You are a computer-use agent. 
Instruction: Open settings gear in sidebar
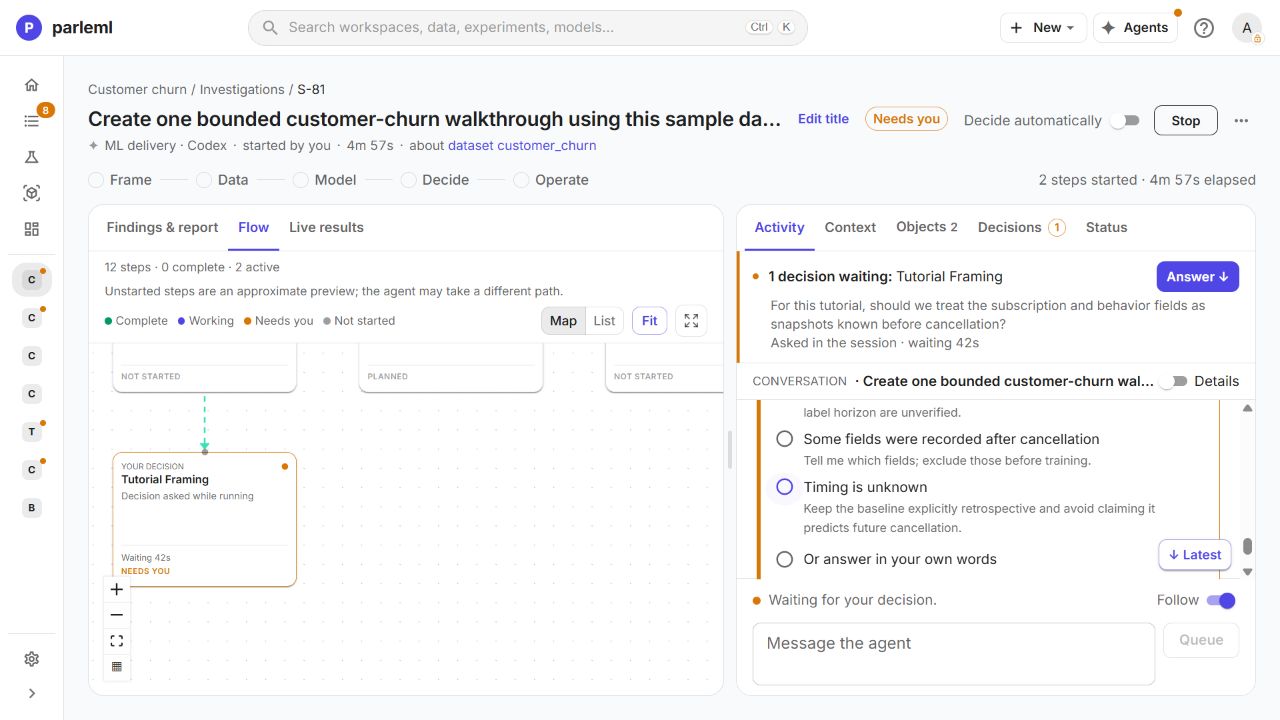pyautogui.click(x=32, y=659)
